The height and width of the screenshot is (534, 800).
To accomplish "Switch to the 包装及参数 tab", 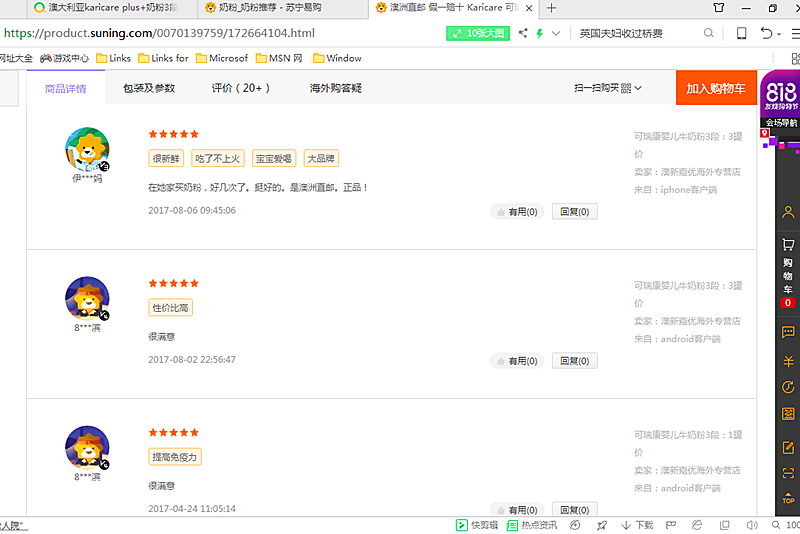I will pos(149,88).
